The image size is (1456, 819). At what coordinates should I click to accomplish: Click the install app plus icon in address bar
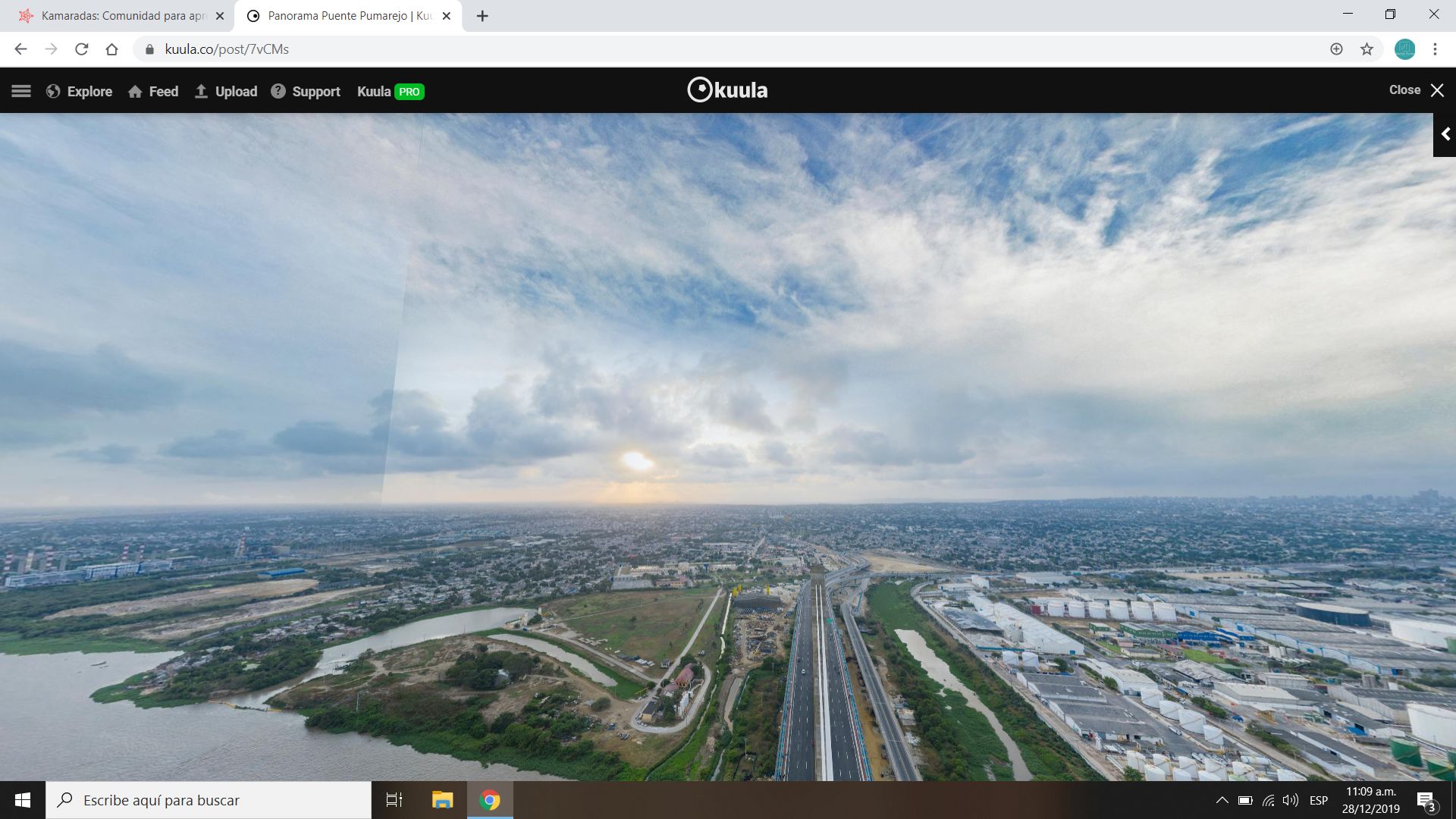1336,49
